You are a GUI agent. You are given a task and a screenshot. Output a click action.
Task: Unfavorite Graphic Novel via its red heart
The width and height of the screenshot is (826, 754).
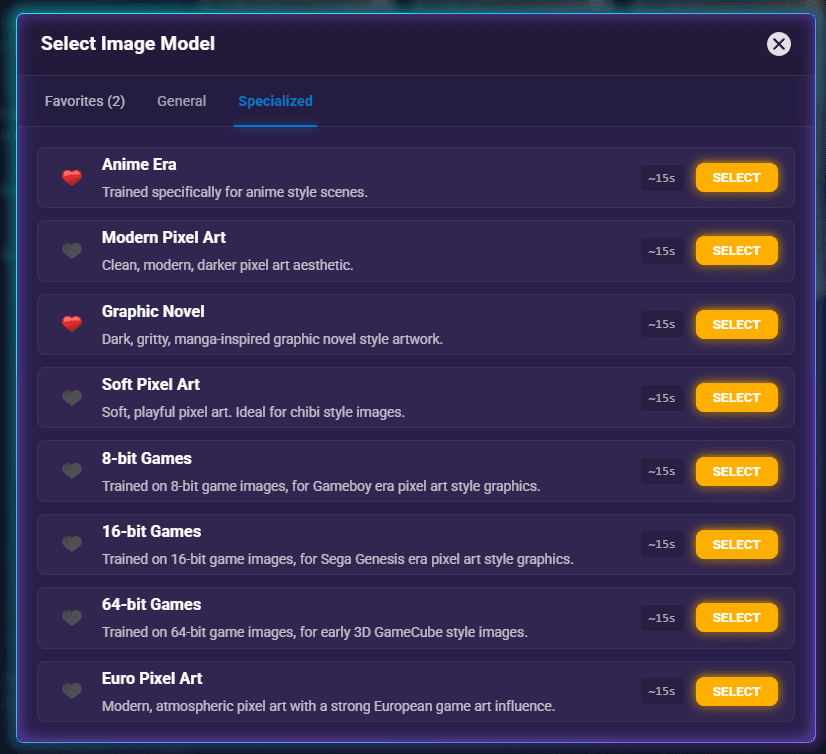point(72,324)
